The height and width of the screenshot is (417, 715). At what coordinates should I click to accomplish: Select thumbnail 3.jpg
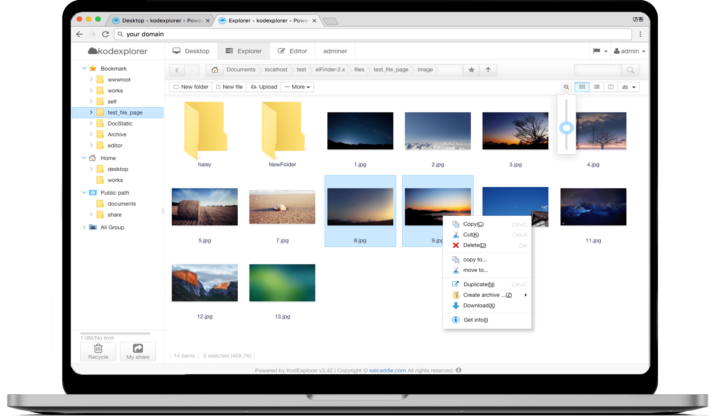click(515, 131)
